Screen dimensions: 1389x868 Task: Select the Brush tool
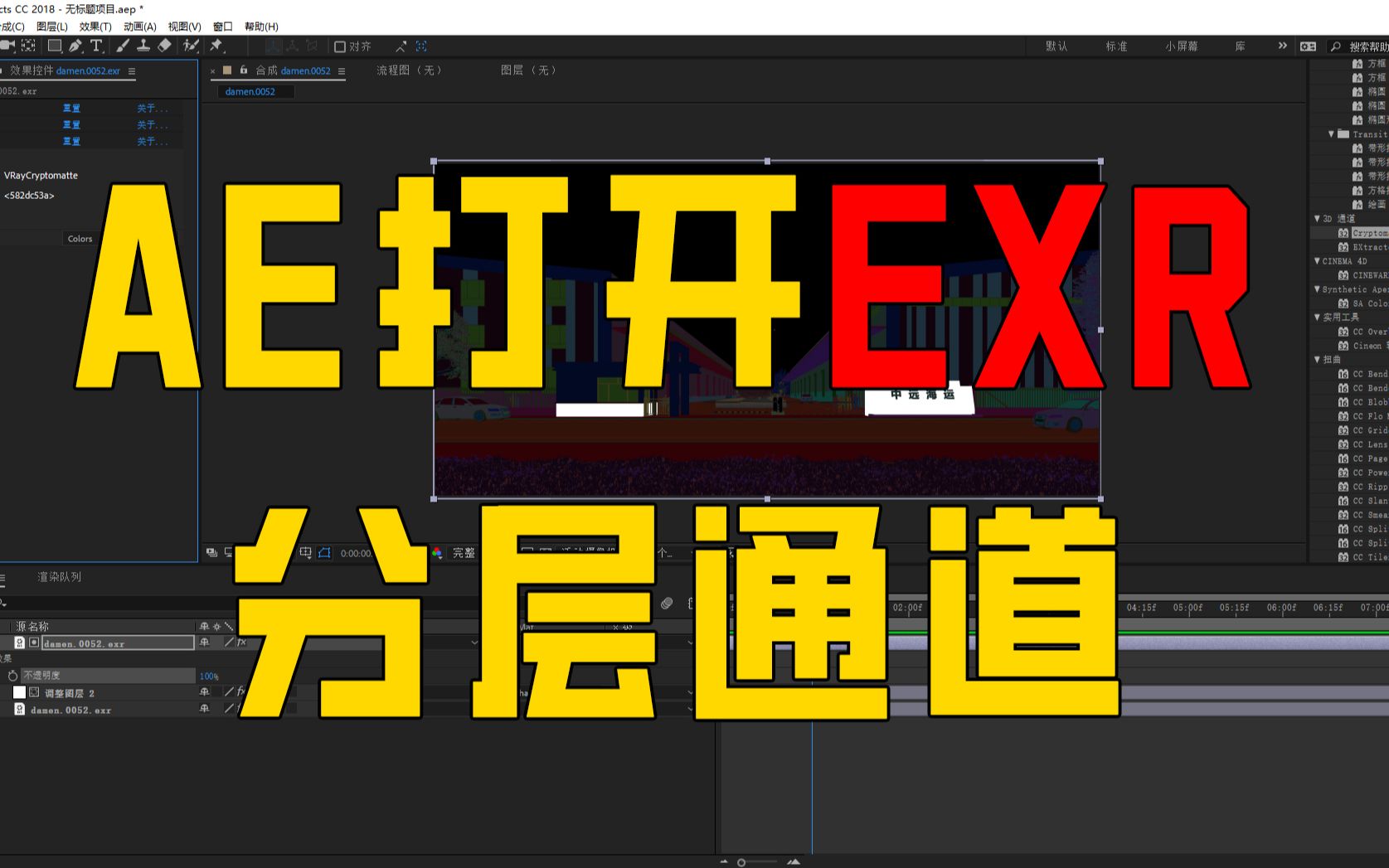pyautogui.click(x=123, y=46)
